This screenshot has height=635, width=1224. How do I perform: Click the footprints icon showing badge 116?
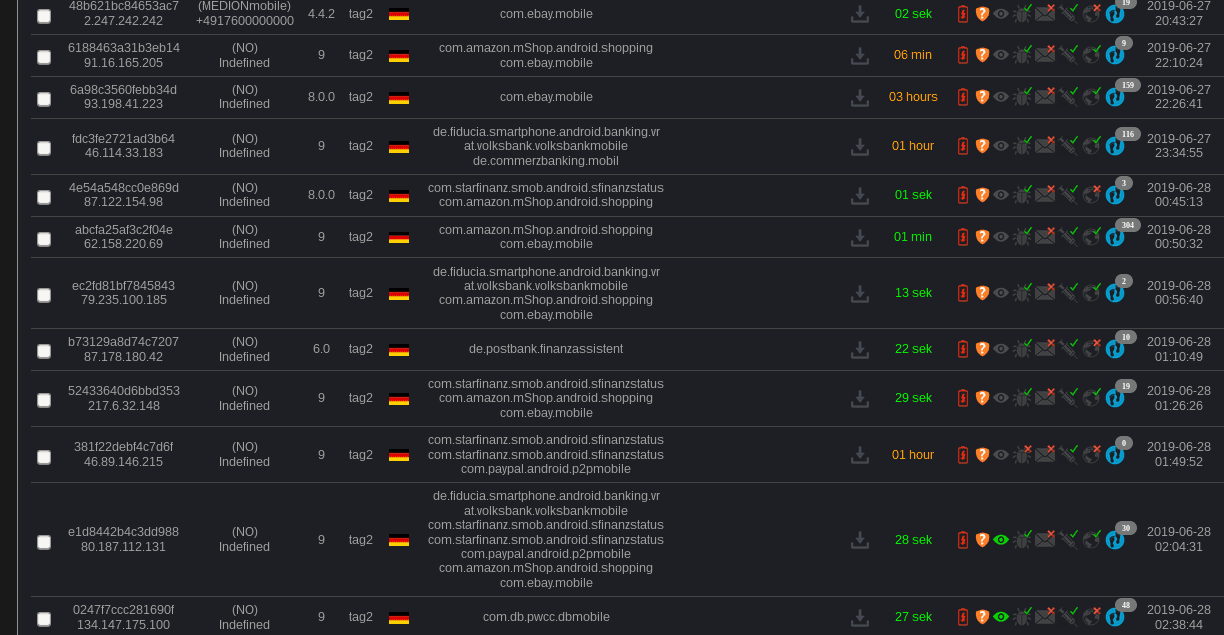(1114, 147)
